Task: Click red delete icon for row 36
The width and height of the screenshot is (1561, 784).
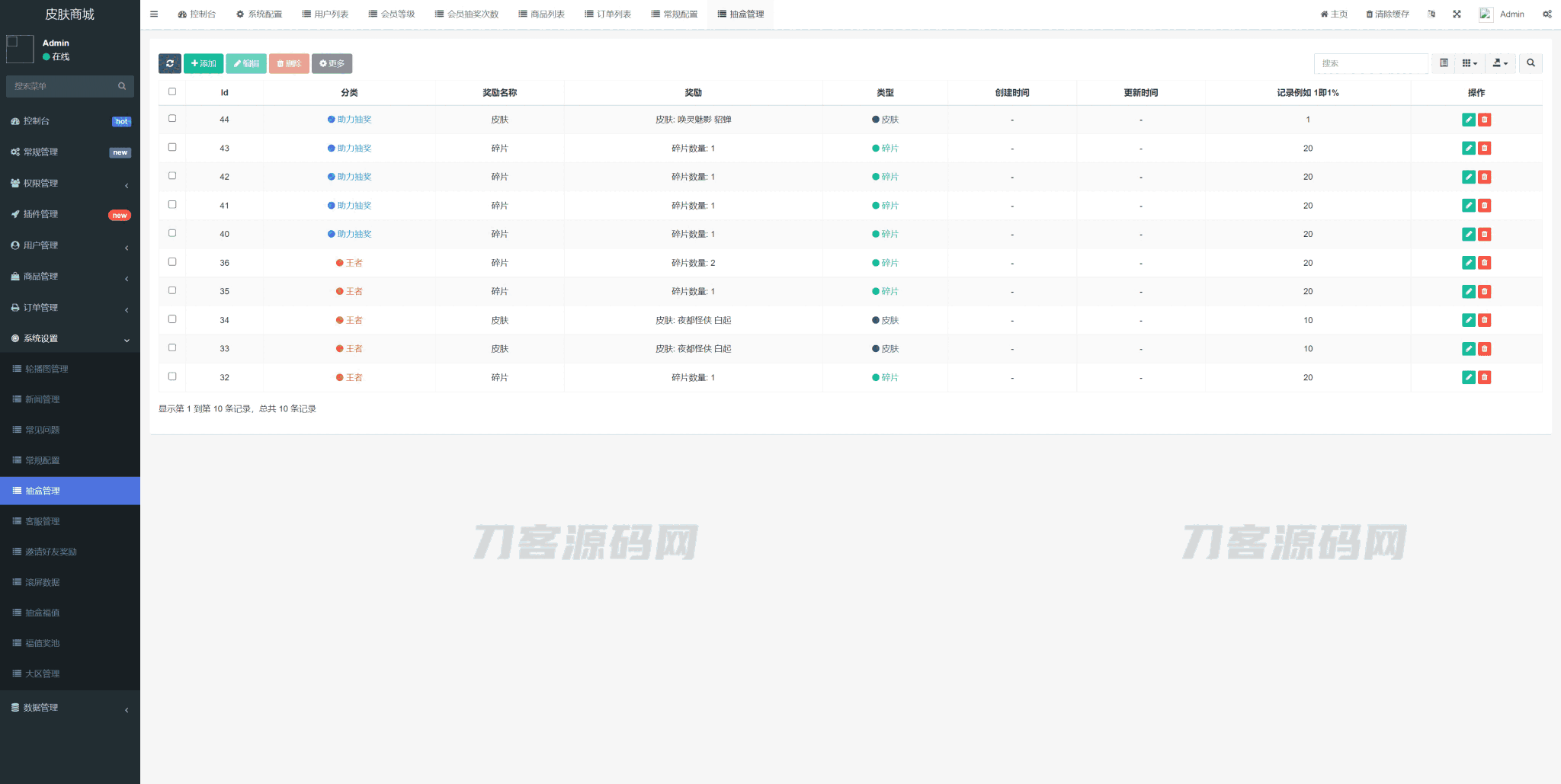Action: (x=1484, y=263)
